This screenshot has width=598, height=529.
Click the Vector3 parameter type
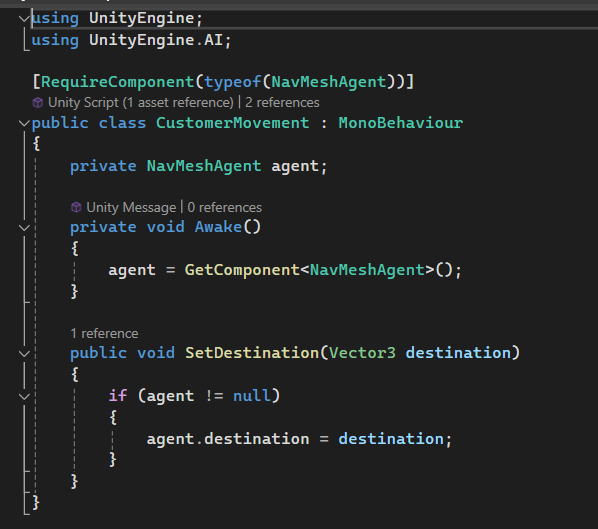click(x=362, y=353)
